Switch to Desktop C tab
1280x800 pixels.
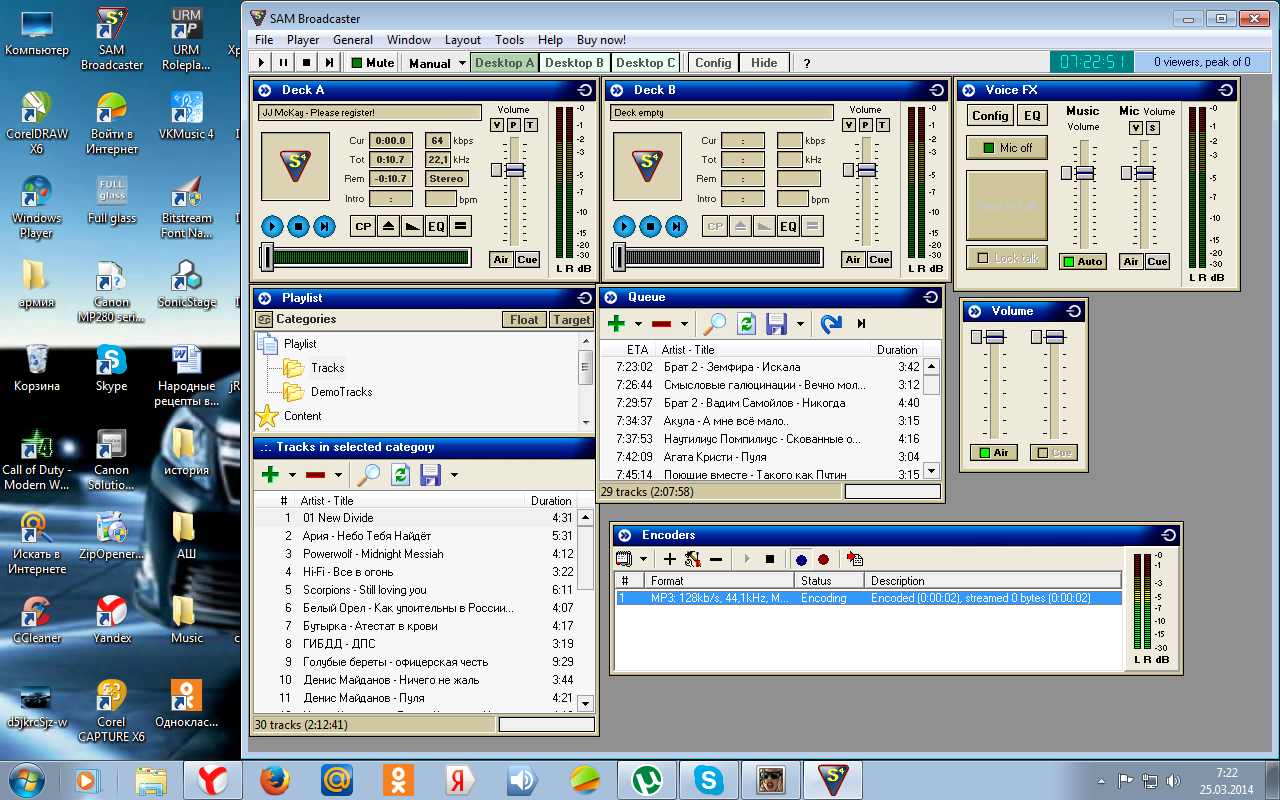pyautogui.click(x=646, y=62)
